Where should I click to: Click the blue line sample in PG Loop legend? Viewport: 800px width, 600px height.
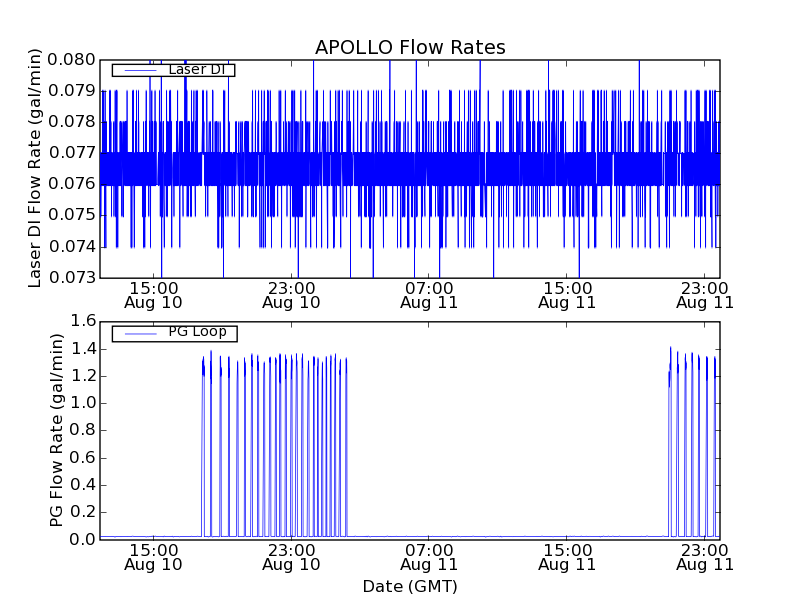[x=138, y=333]
